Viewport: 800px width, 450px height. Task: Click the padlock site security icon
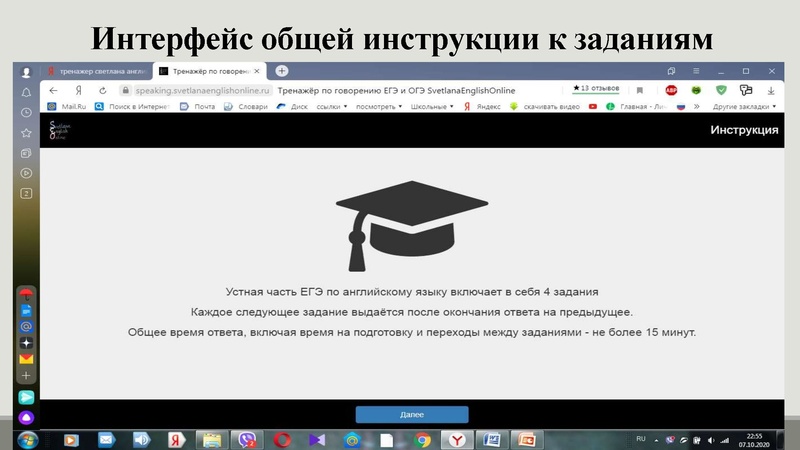click(x=126, y=90)
